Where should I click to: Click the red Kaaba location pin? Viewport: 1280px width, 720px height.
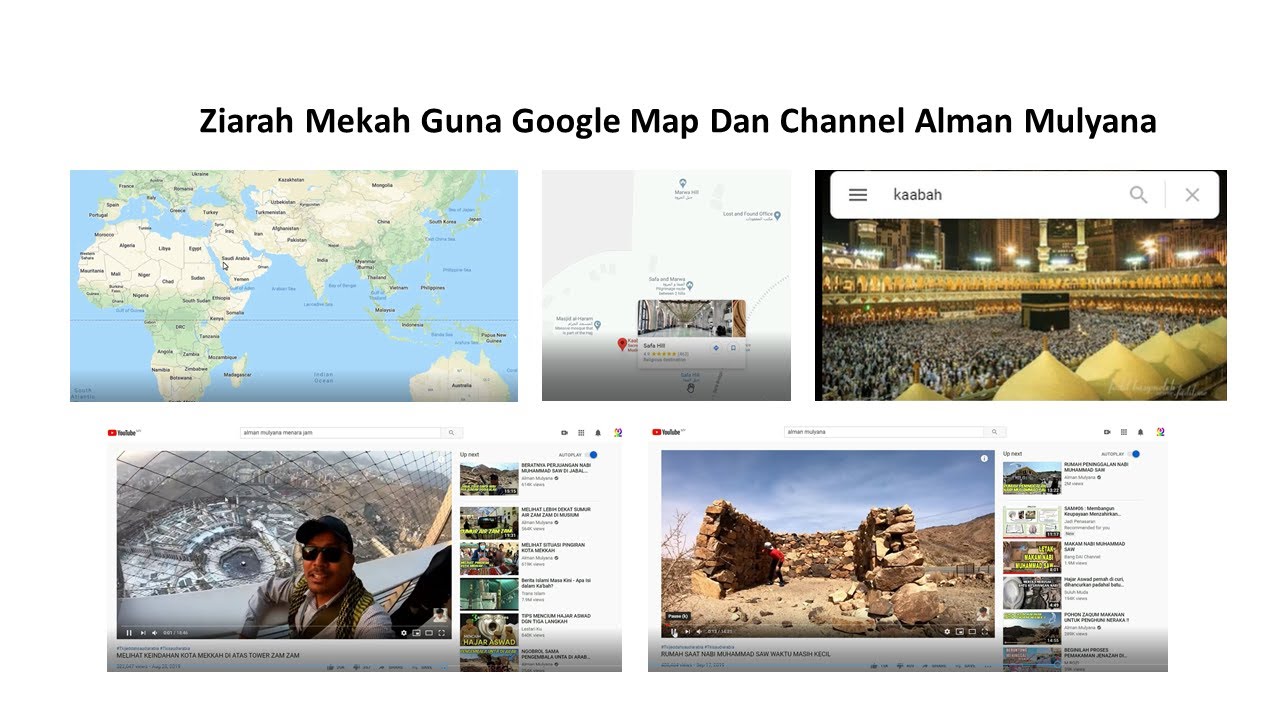pyautogui.click(x=622, y=345)
